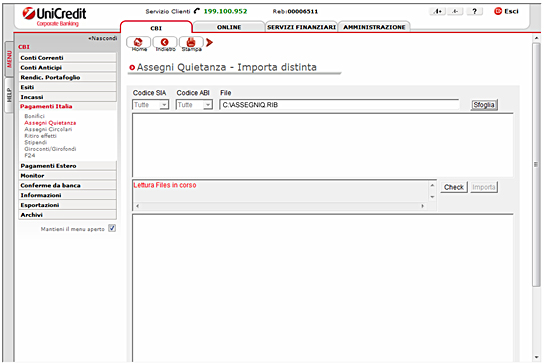
Task: Select Stipendi submenu item
Action: pyautogui.click(x=36, y=142)
